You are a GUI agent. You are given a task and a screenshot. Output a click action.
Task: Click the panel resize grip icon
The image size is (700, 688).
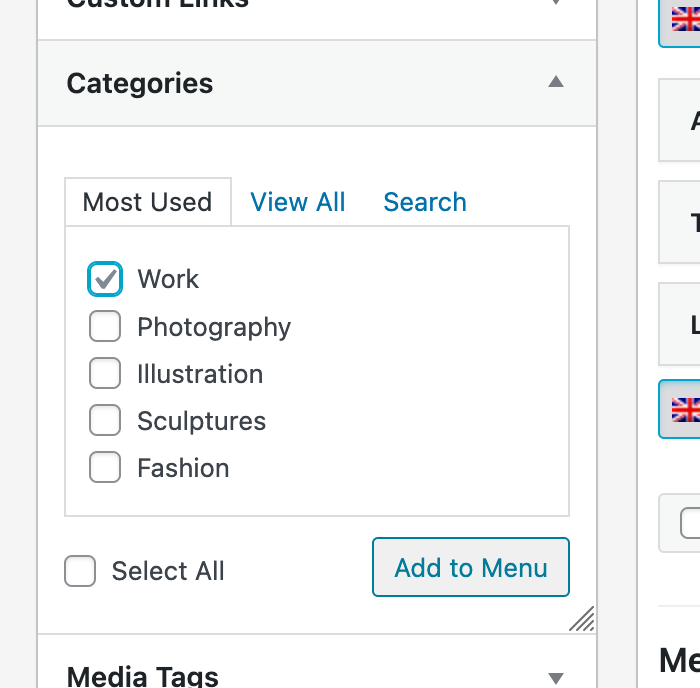point(582,618)
